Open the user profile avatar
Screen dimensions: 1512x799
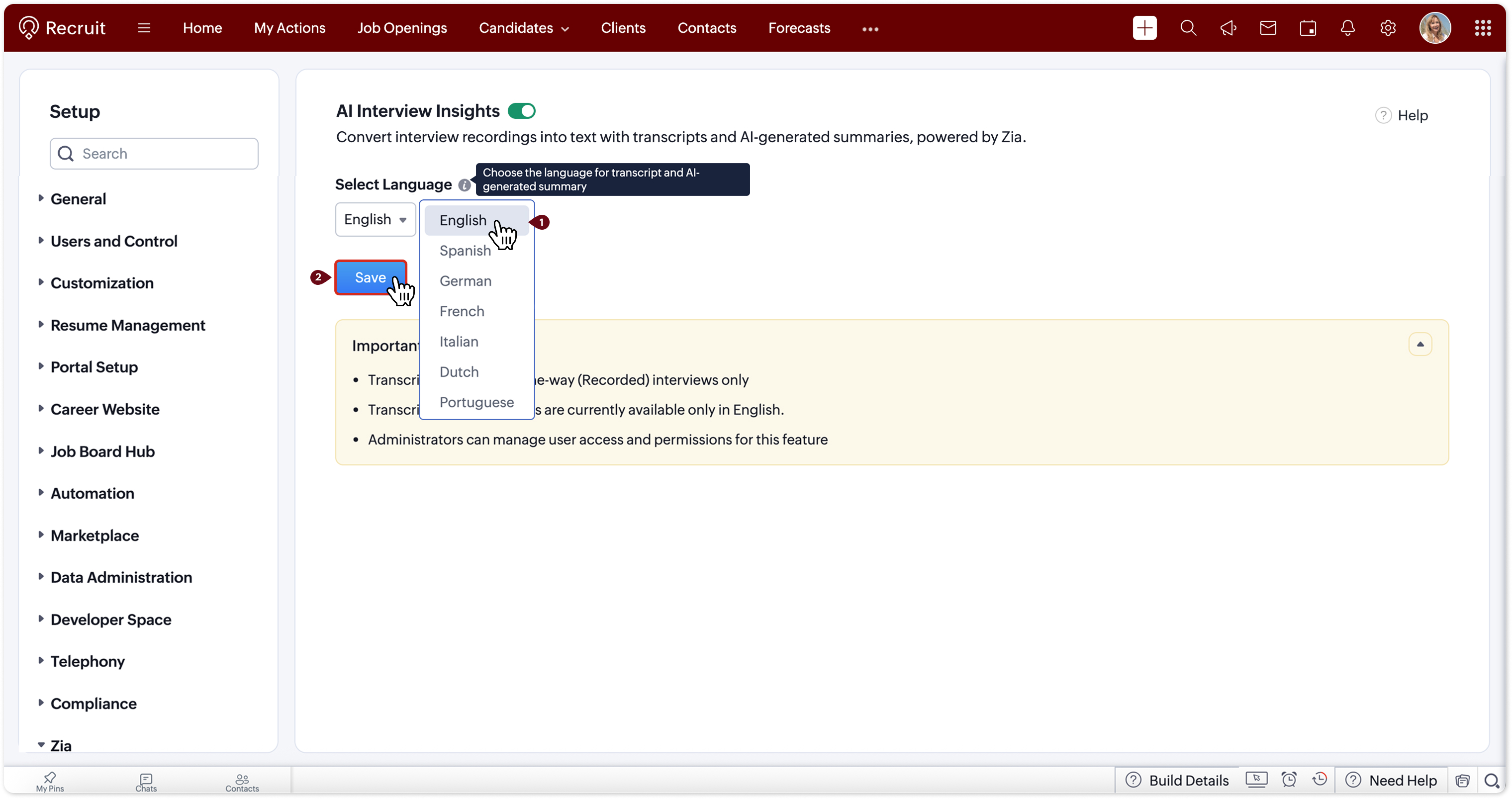click(x=1434, y=27)
